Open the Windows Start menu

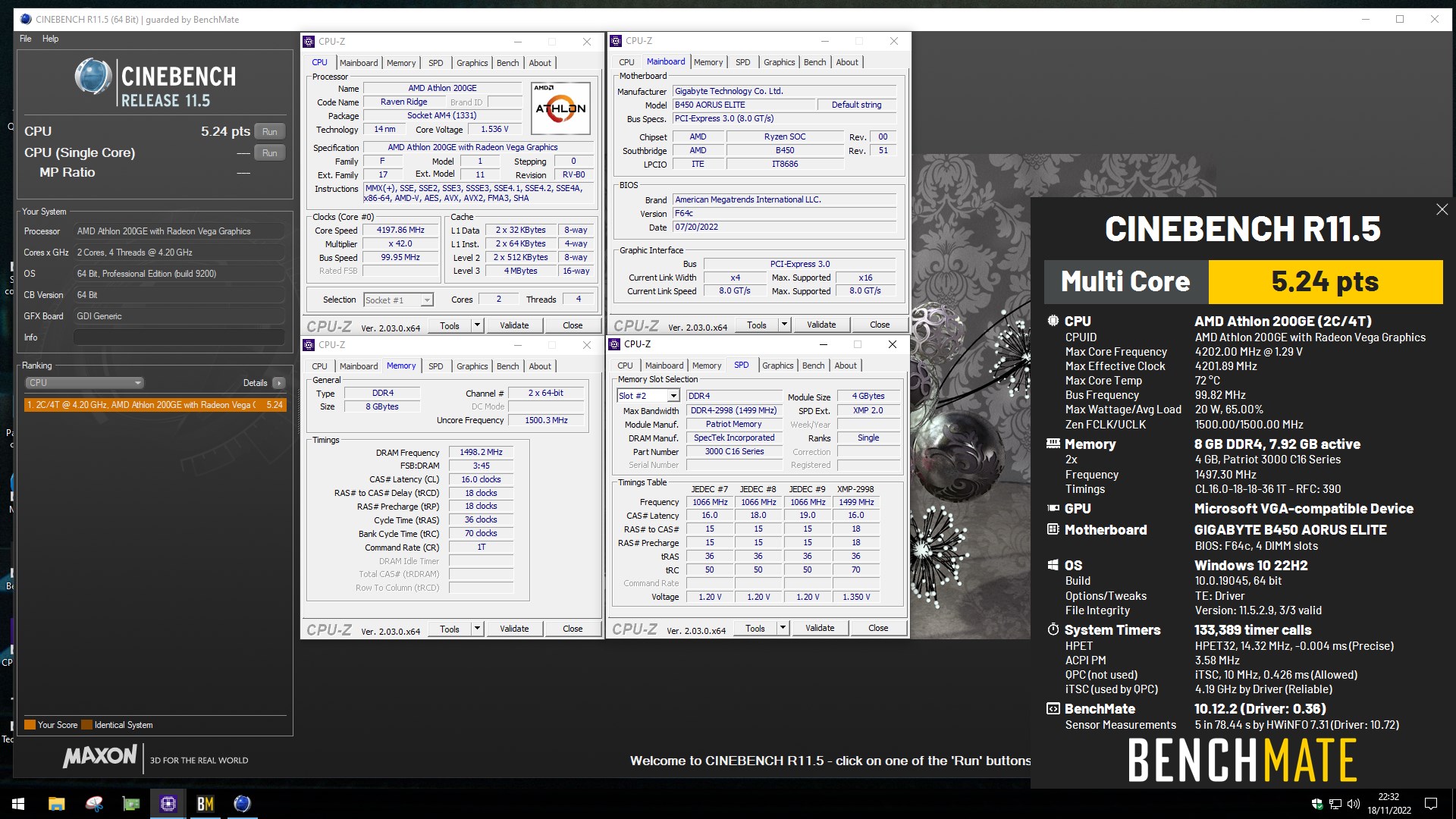[x=18, y=804]
